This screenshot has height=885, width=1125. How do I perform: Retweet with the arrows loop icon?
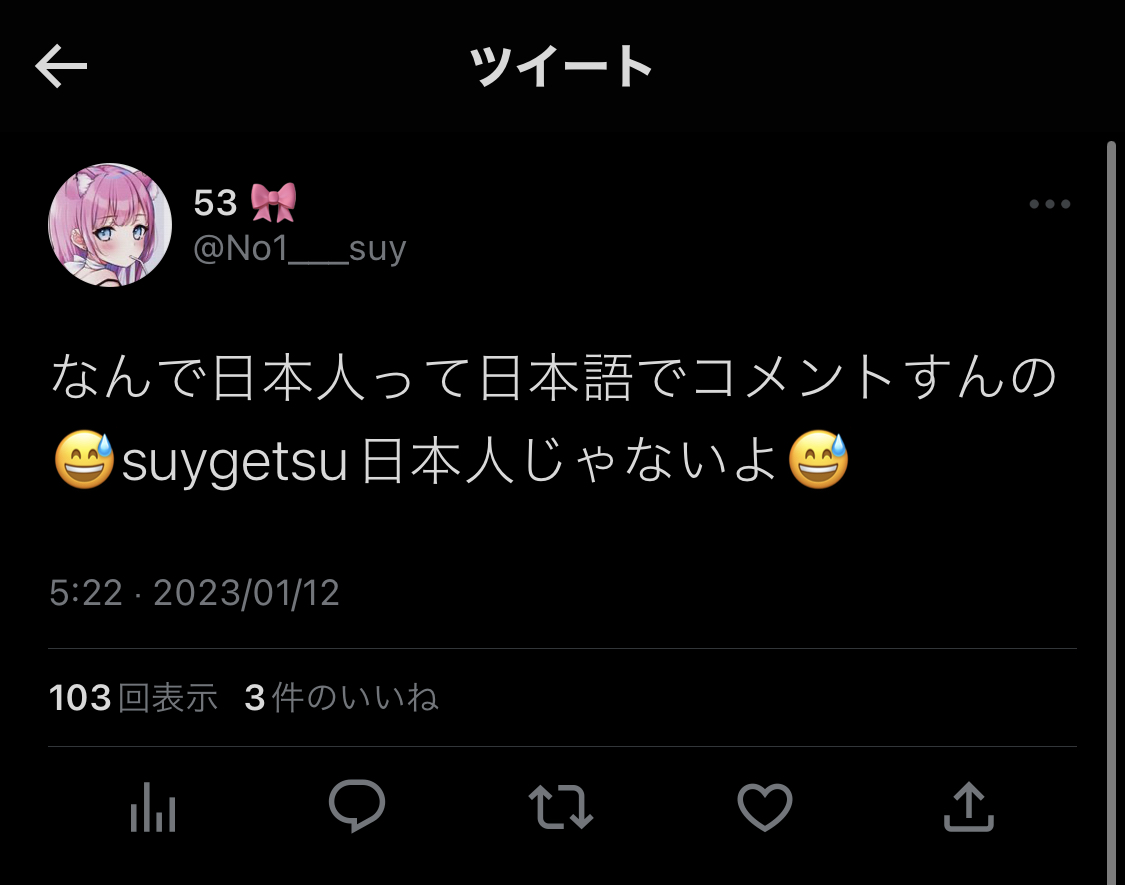[560, 807]
